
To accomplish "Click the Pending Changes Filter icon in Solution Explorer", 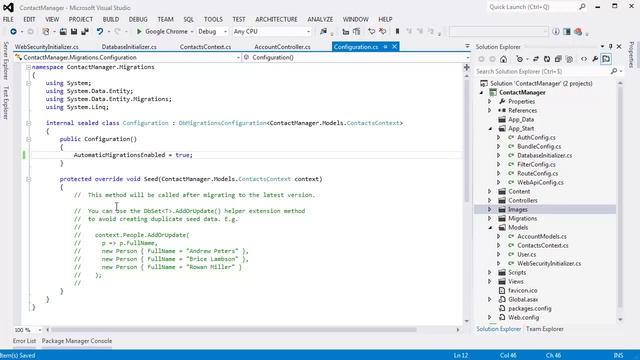I will [519, 59].
